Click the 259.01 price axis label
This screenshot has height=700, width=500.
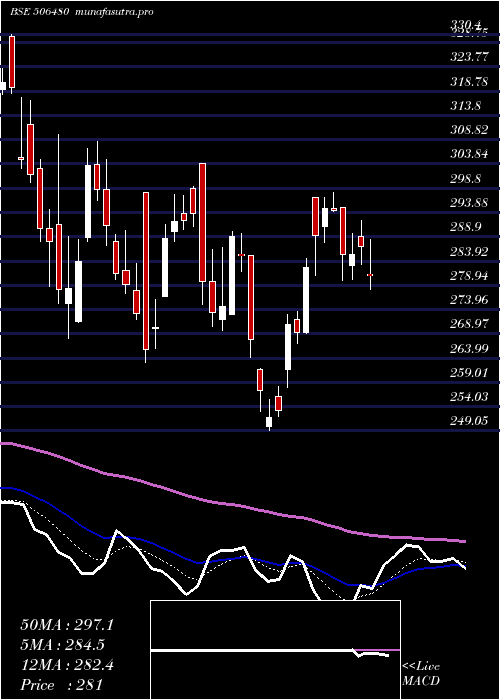[469, 372]
